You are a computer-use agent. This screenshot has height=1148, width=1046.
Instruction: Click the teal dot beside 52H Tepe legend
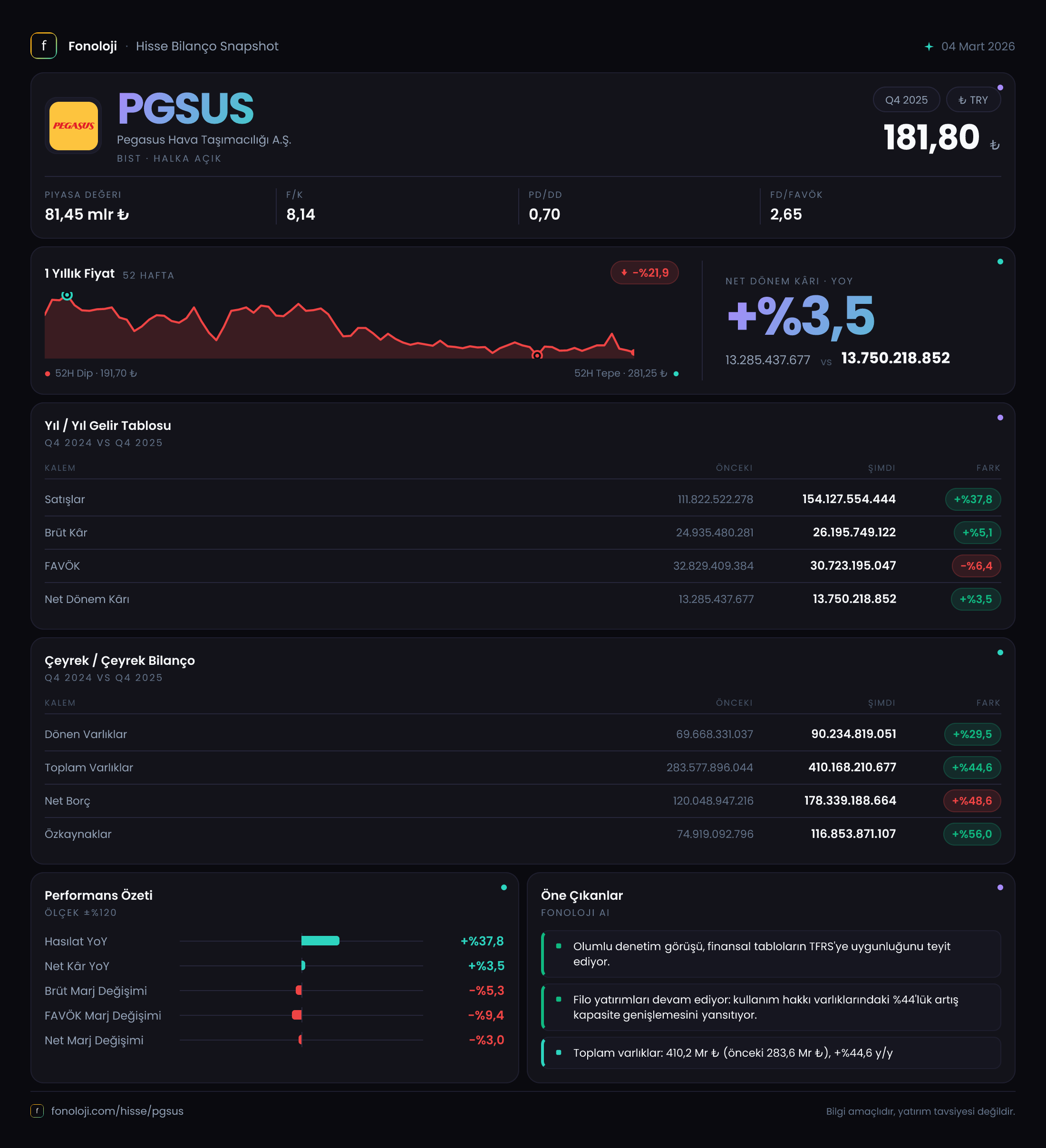(676, 374)
